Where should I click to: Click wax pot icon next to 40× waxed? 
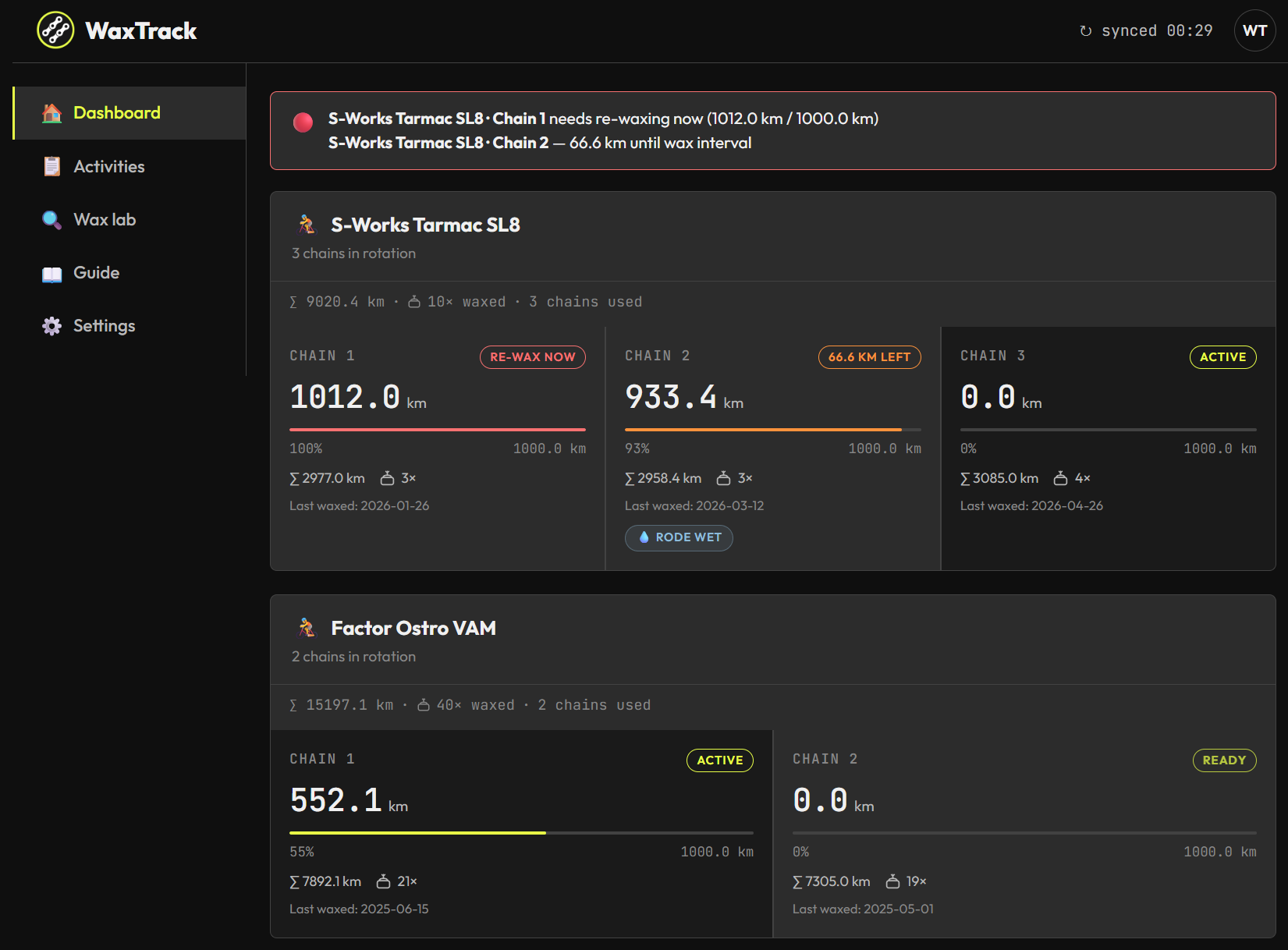424,705
